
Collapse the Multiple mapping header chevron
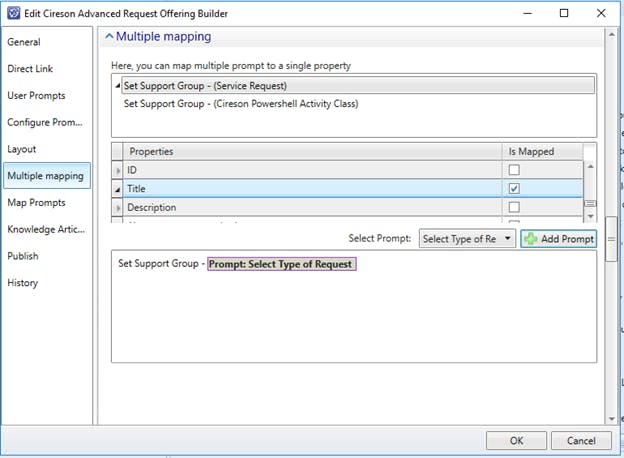tap(109, 36)
